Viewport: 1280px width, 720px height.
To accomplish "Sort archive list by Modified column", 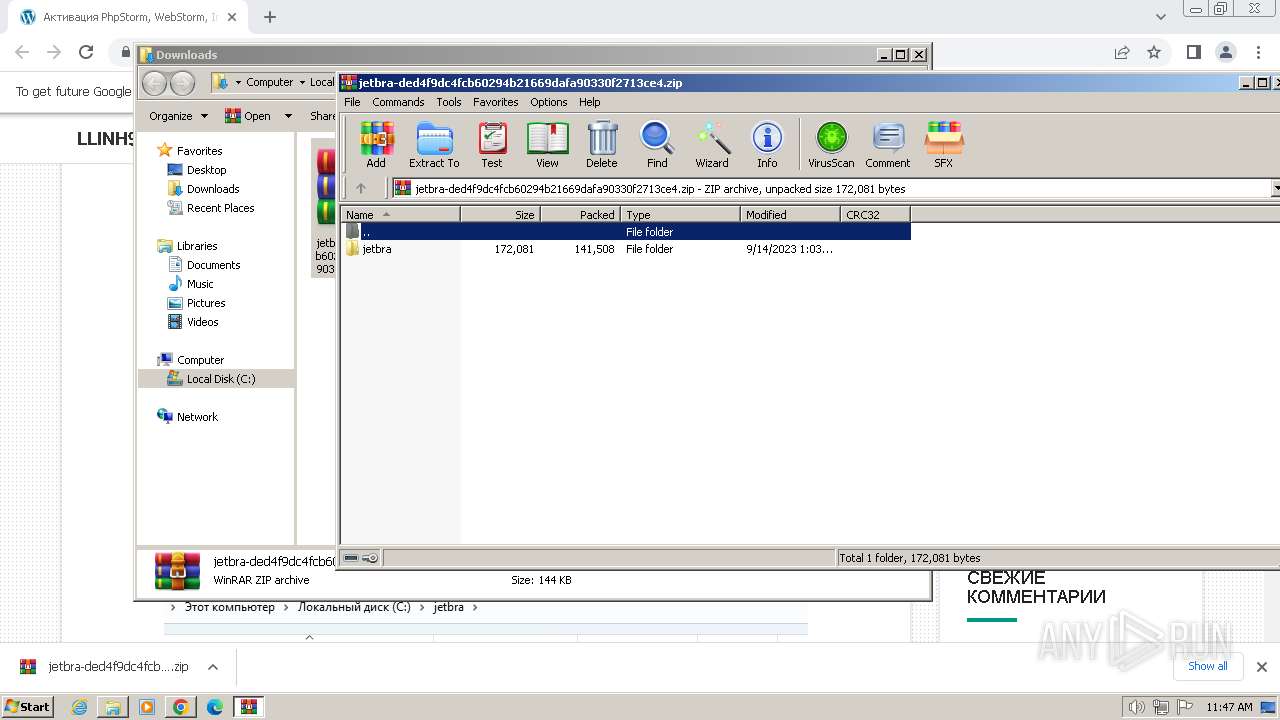I will click(790, 214).
